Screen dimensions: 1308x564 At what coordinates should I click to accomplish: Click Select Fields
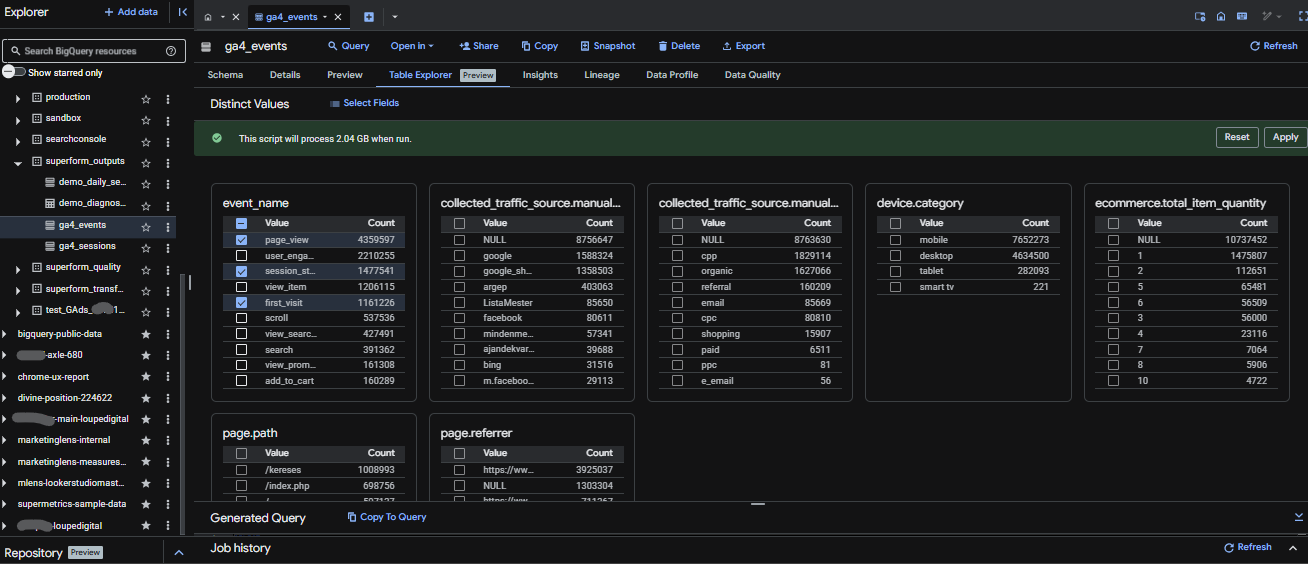364,103
